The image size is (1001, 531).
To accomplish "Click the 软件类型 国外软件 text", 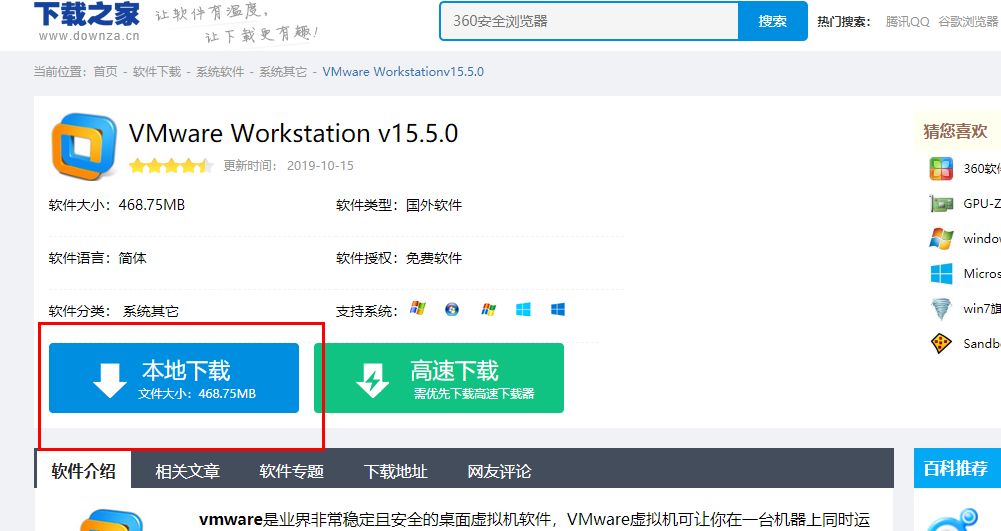I will (x=399, y=205).
